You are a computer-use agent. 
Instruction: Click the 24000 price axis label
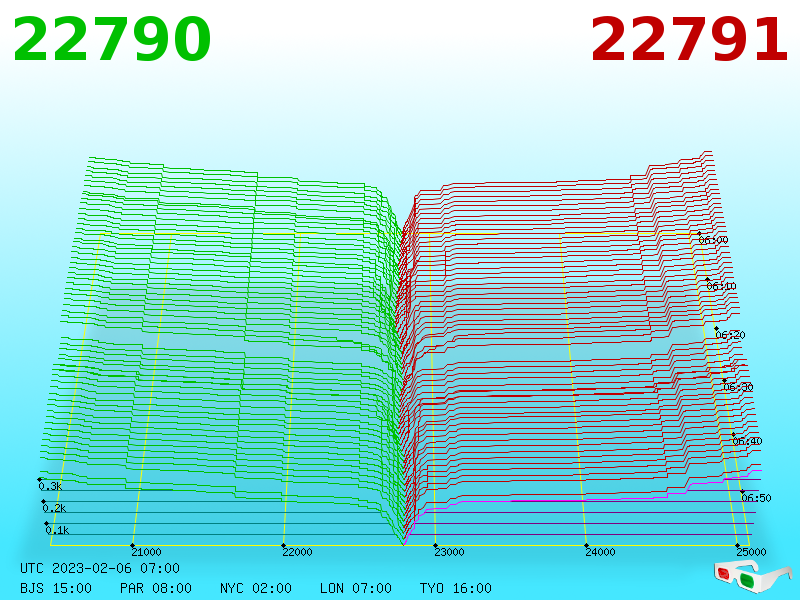601,552
